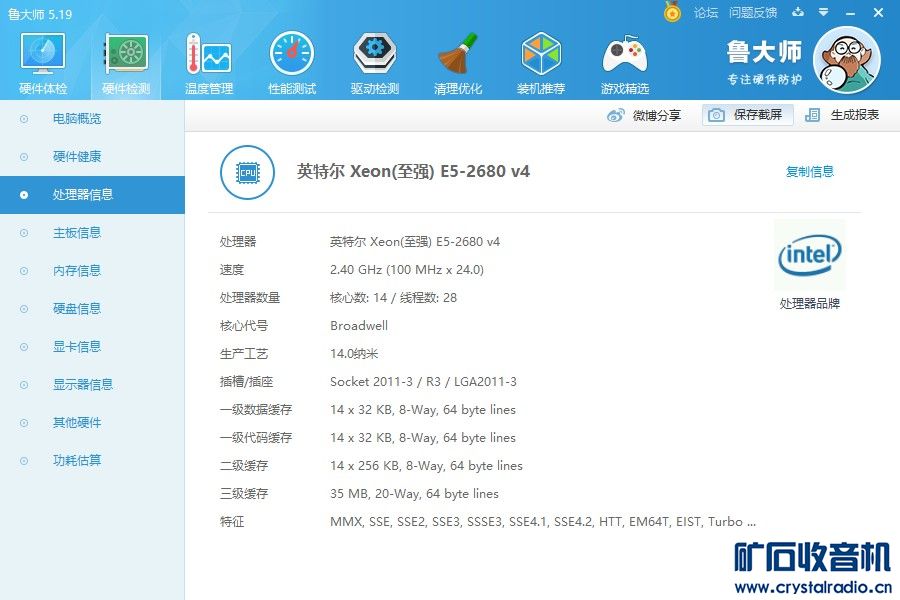The image size is (900, 600).
Task: Click speed value 2.40 GHz (100 MHz x 24.0)
Action: coord(406,269)
